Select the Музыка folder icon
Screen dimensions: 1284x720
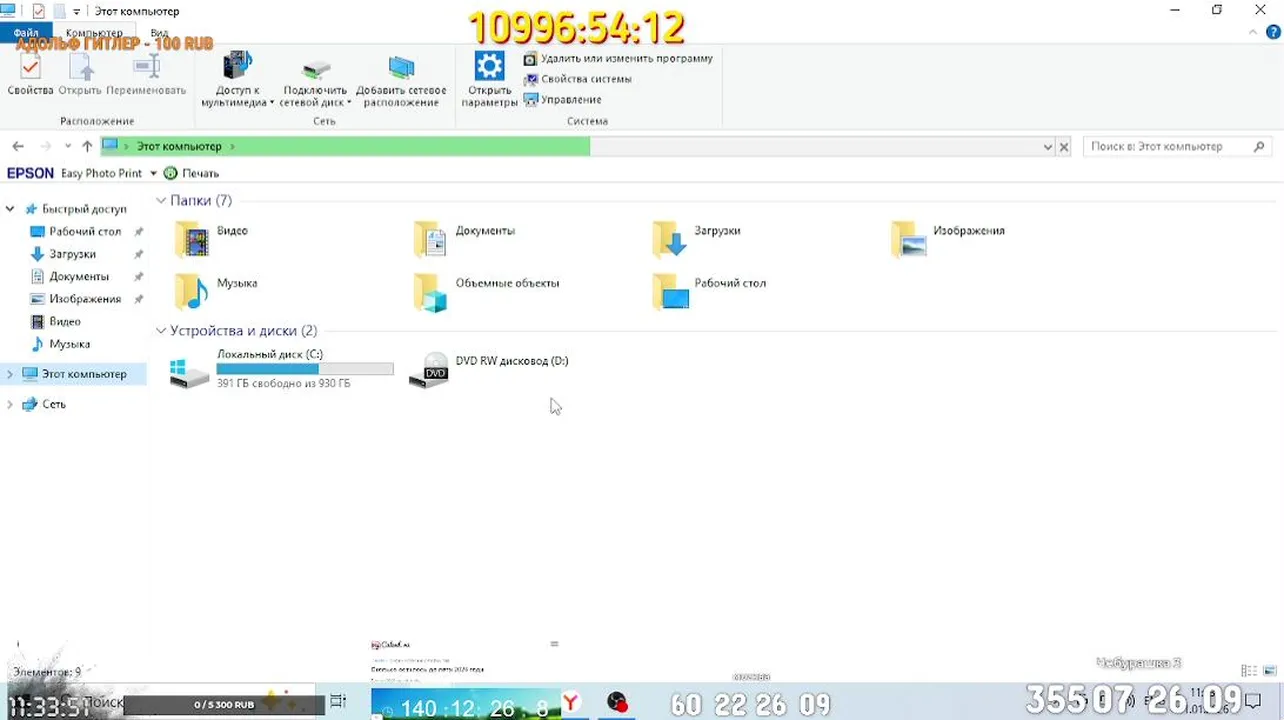[192, 292]
